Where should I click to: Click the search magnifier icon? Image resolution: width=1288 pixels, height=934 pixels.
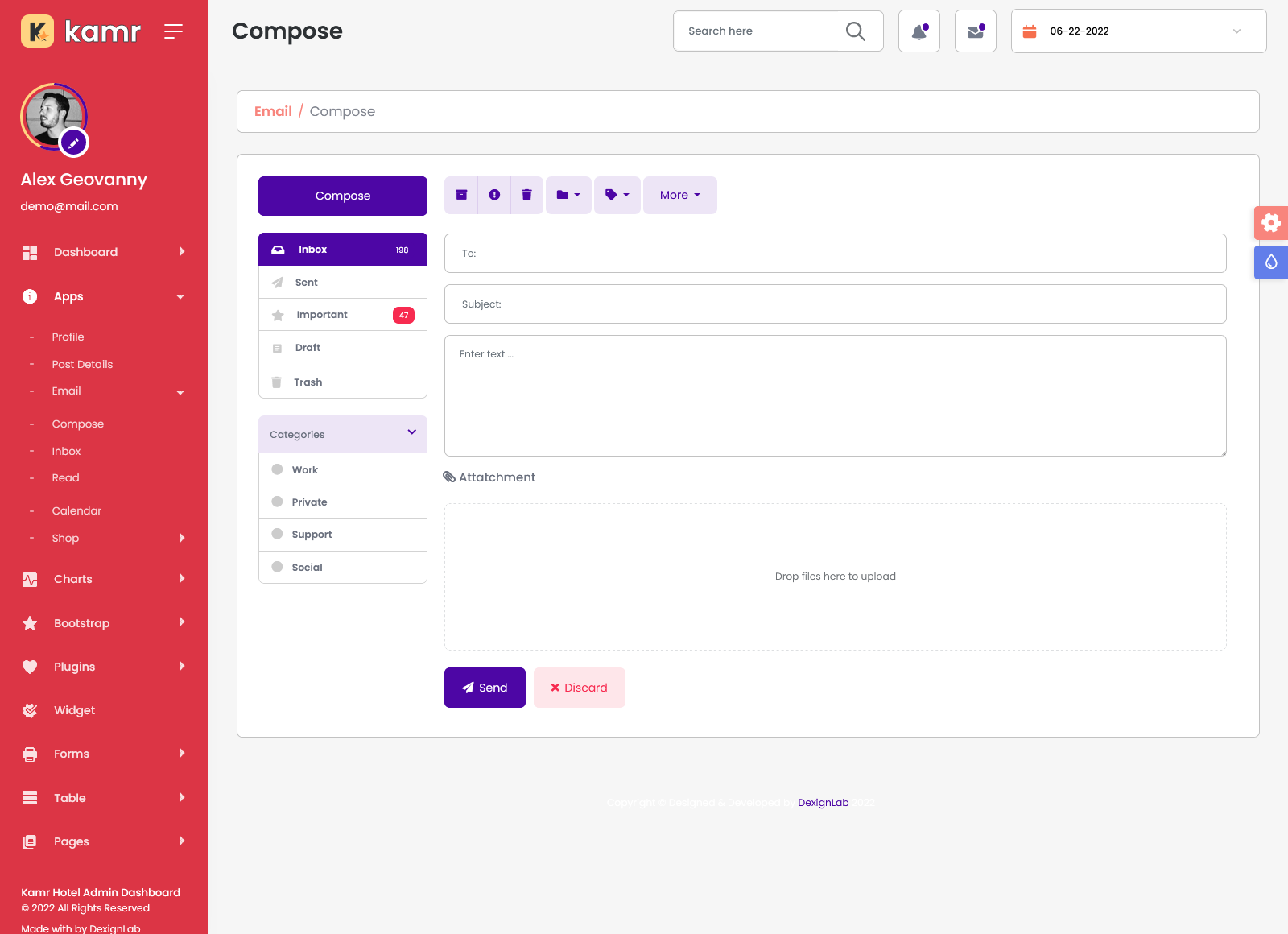855,31
